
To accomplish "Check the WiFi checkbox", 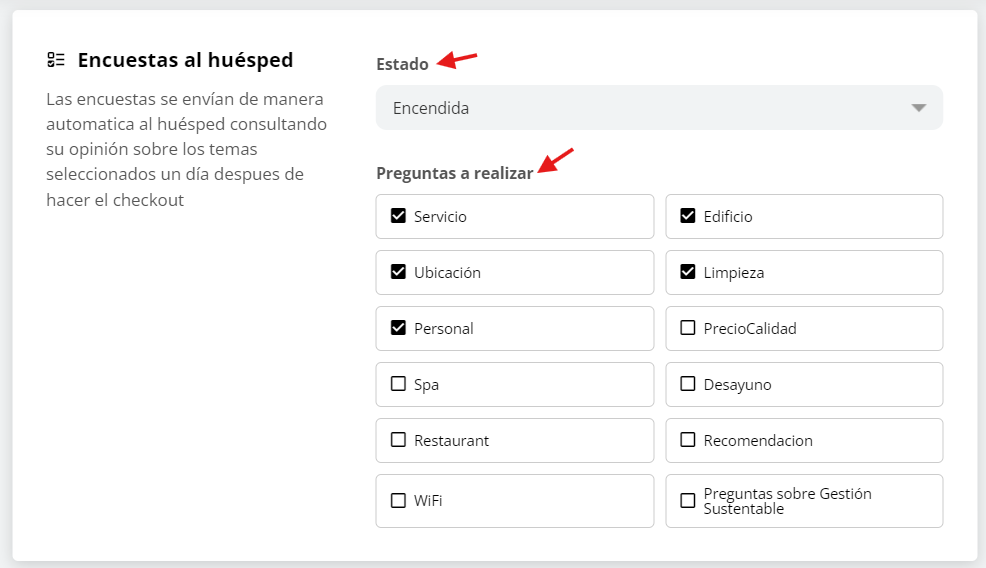I will (398, 500).
